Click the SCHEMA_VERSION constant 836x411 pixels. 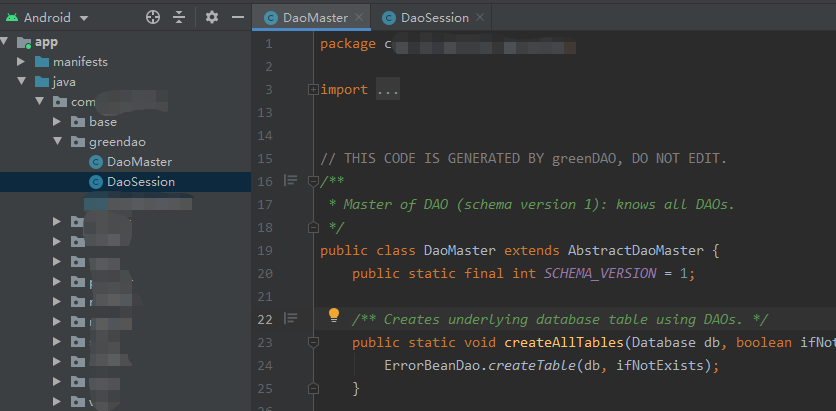600,273
